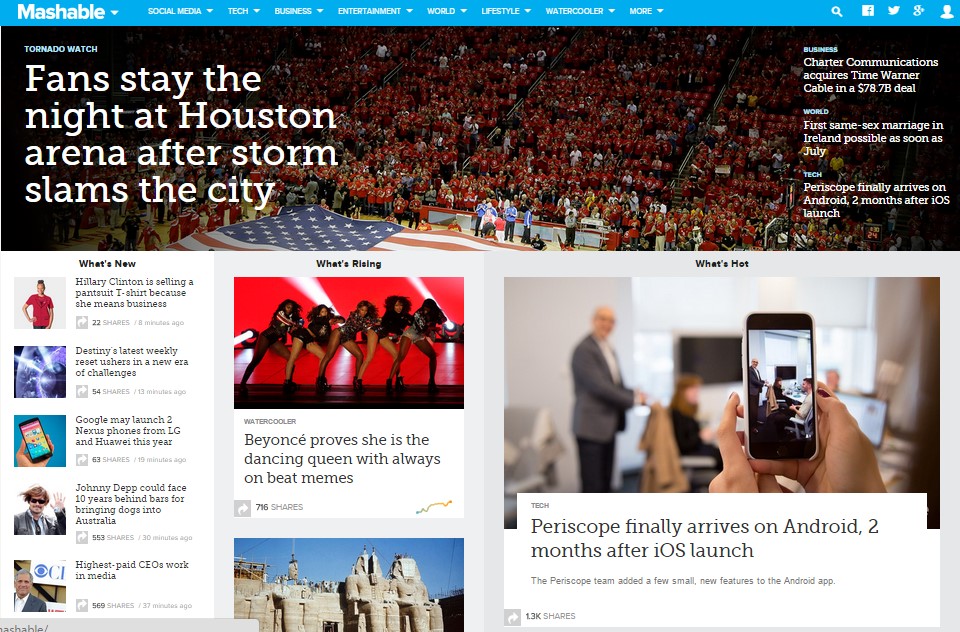The image size is (960, 632).
Task: Click the World tag in hero sidebar
Action: [x=816, y=111]
